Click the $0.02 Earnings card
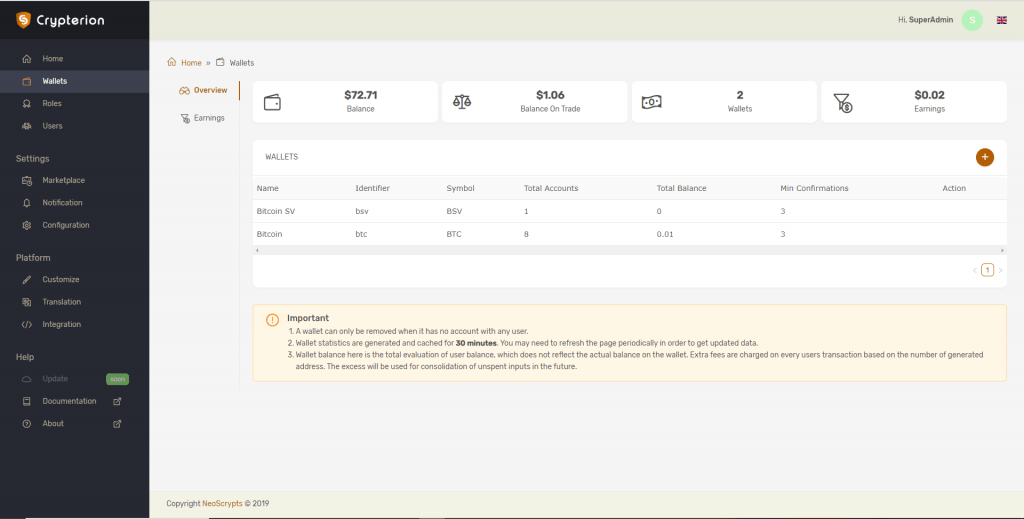Image resolution: width=1024 pixels, height=519 pixels. pyautogui.click(x=914, y=102)
